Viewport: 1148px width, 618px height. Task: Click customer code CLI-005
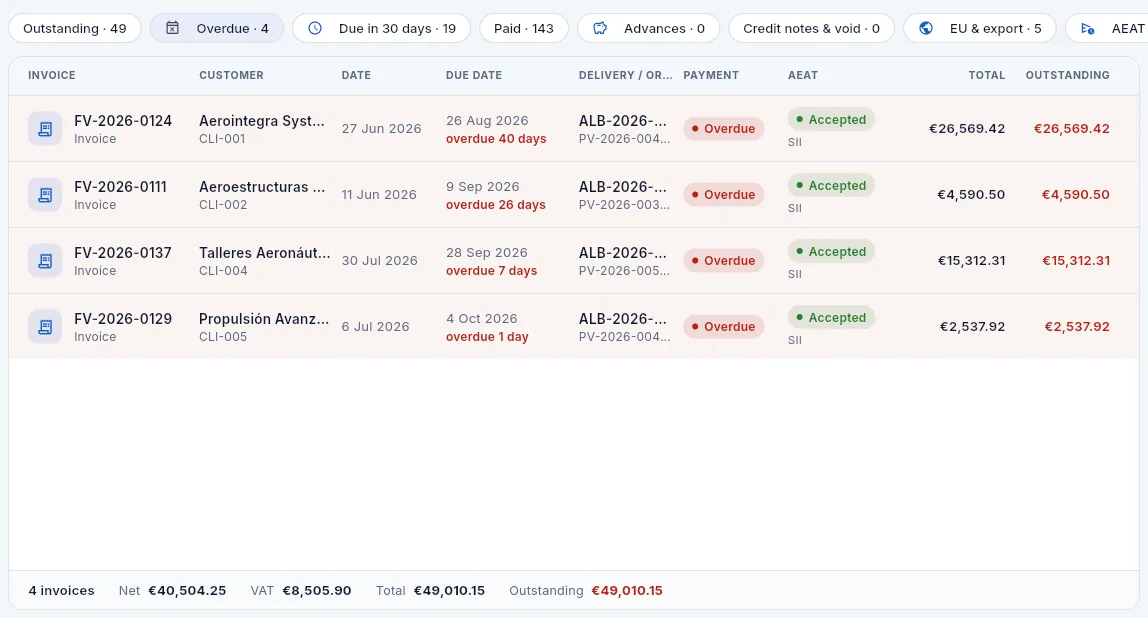pyautogui.click(x=223, y=337)
